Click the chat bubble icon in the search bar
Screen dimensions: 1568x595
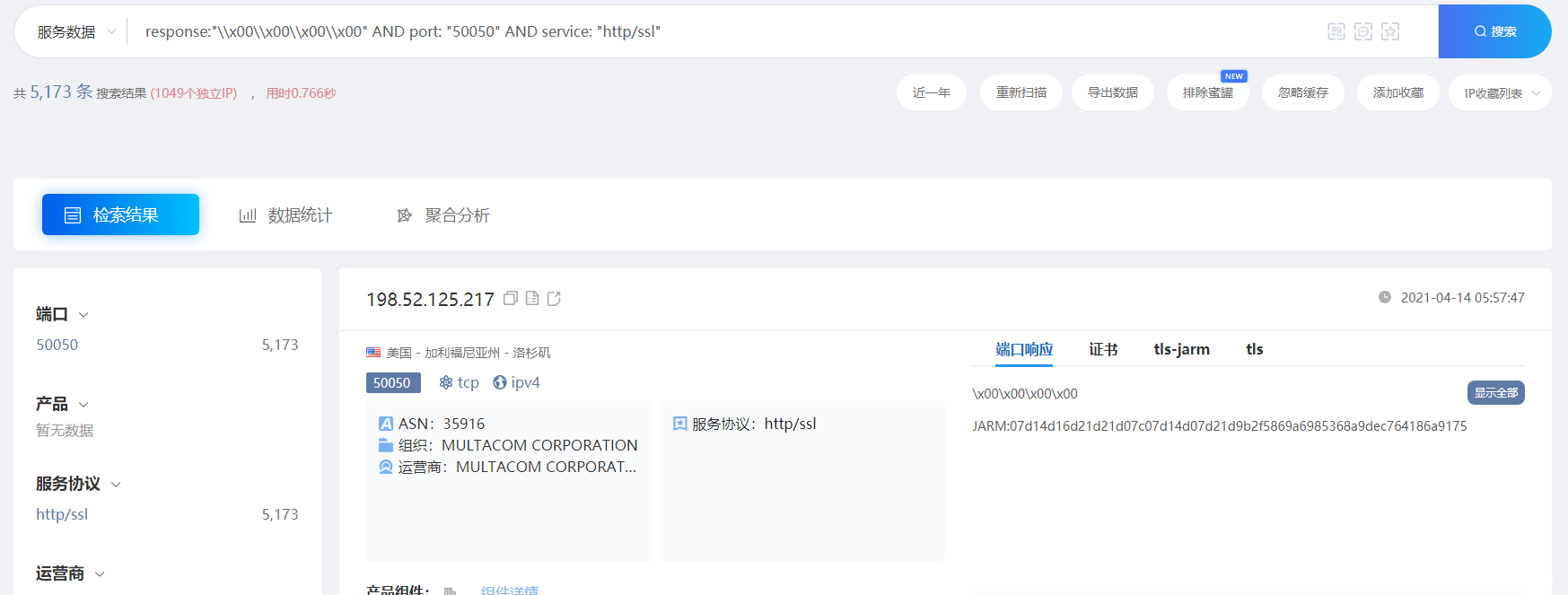coord(1363,31)
